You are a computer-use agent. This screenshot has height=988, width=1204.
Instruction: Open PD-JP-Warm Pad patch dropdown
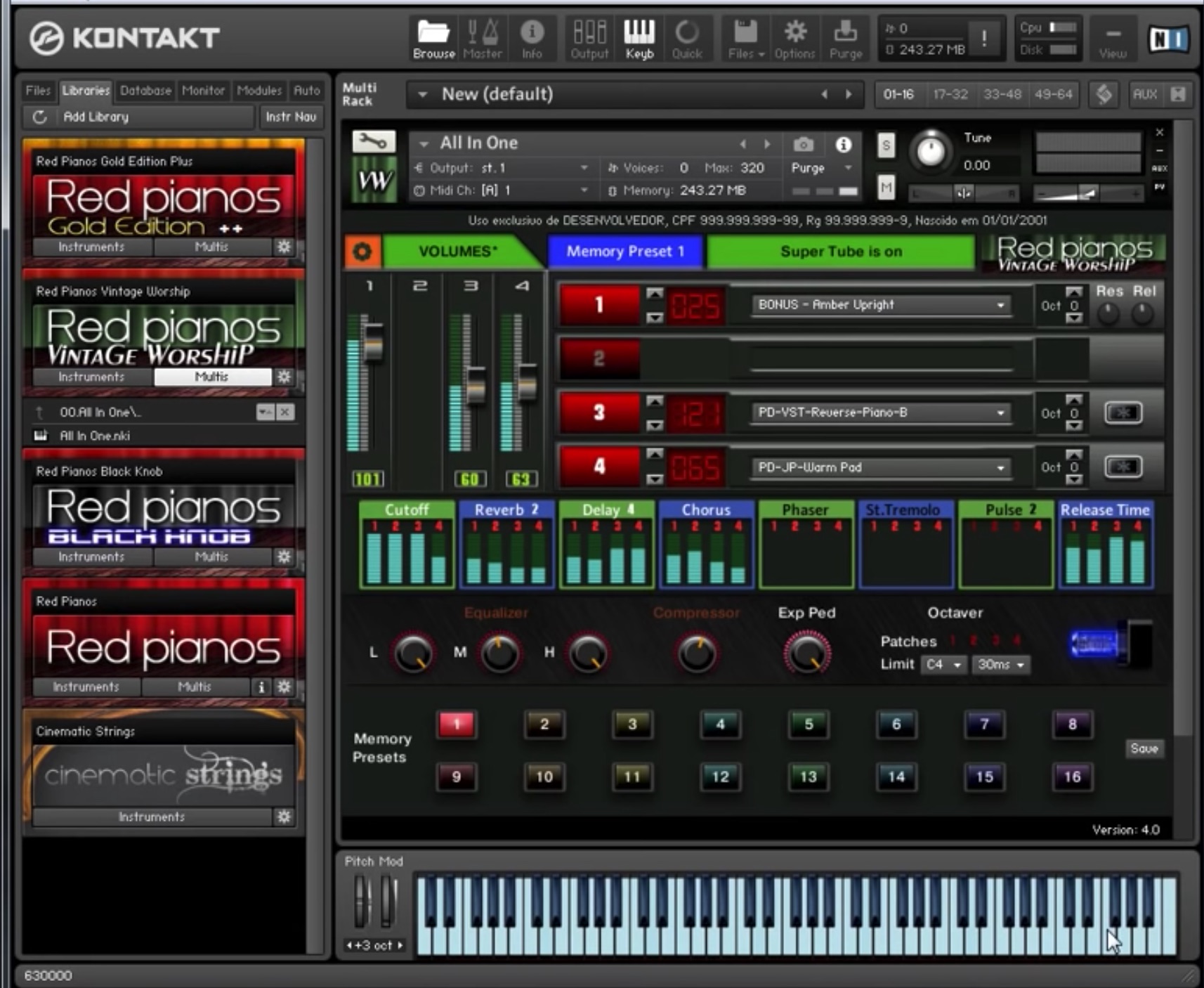(881, 467)
